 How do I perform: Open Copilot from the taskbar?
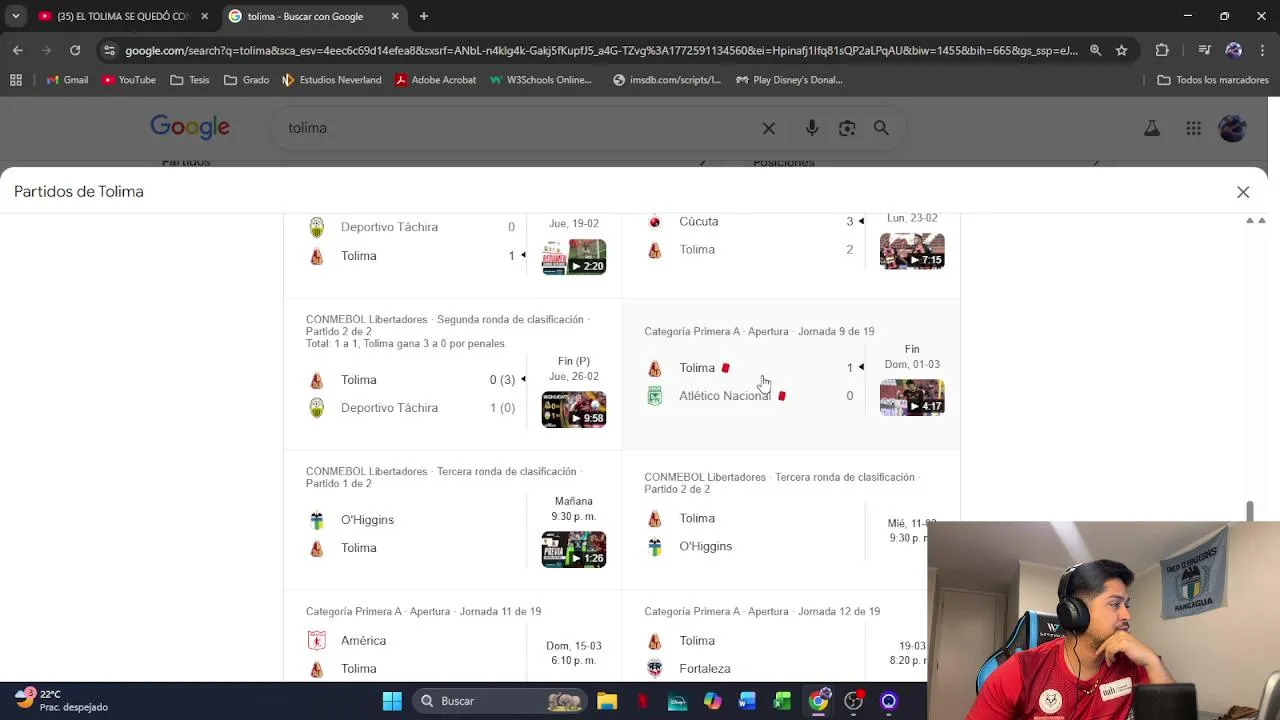point(712,701)
